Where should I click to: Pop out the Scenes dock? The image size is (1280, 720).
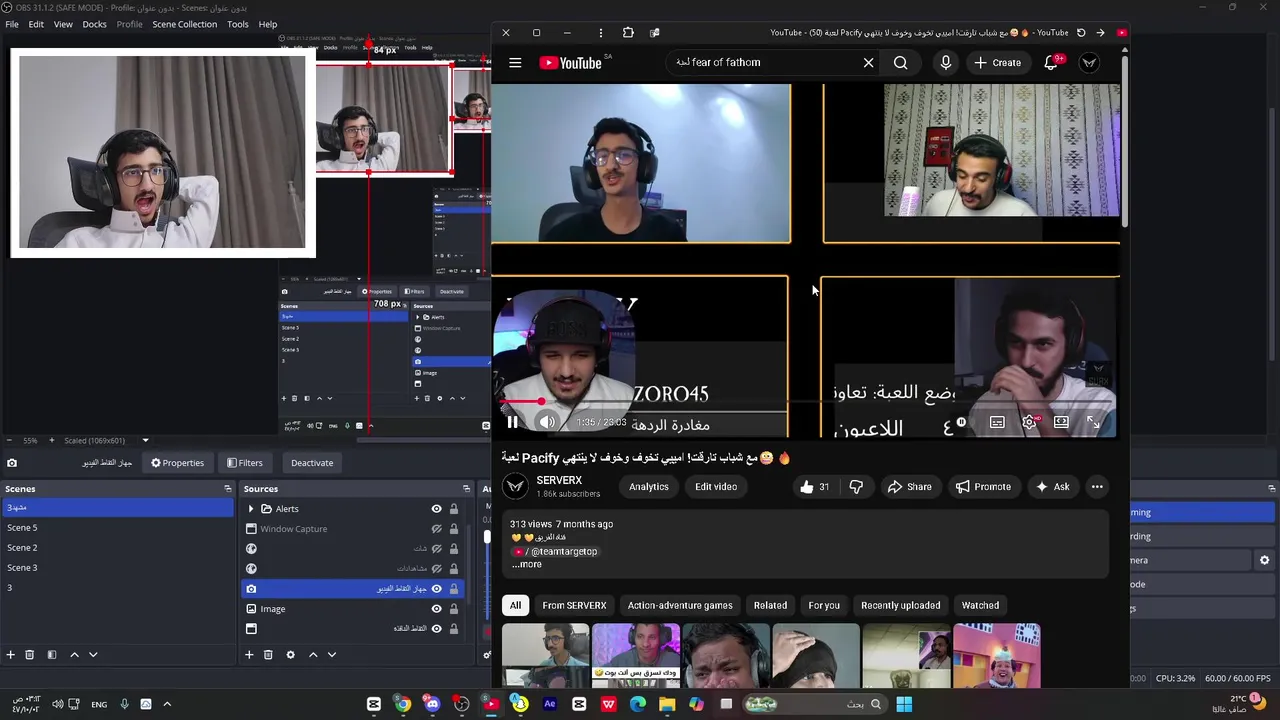228,489
